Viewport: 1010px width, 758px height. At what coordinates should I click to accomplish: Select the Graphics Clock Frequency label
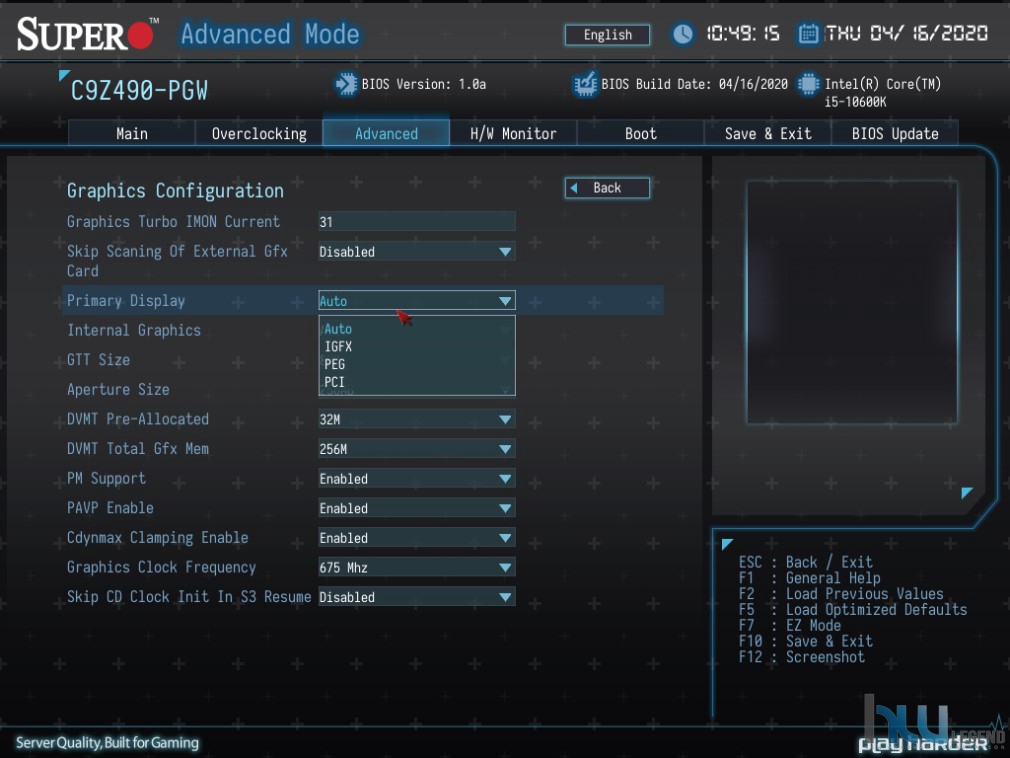click(162, 567)
